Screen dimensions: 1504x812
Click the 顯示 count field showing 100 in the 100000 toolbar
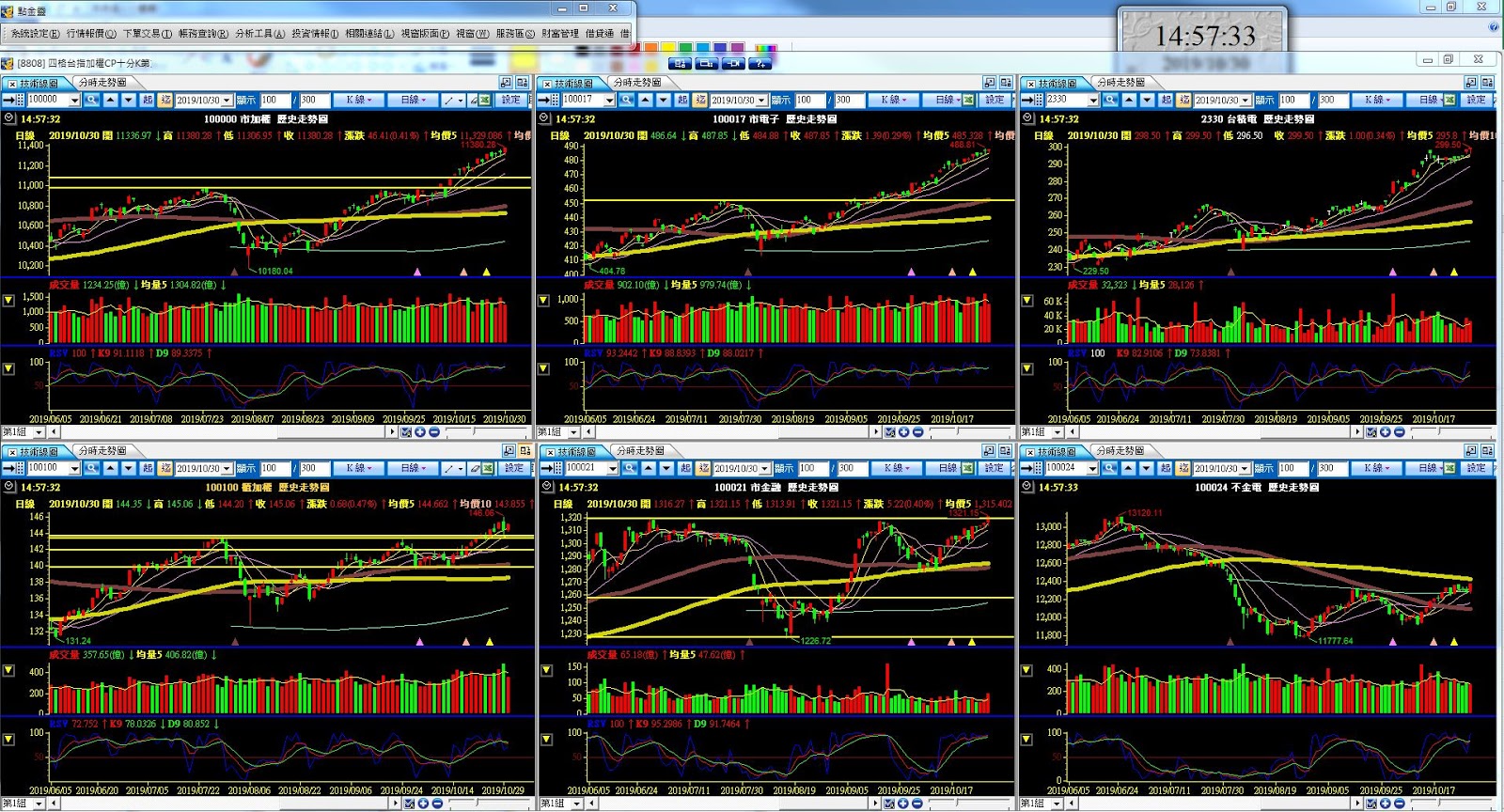tap(274, 100)
